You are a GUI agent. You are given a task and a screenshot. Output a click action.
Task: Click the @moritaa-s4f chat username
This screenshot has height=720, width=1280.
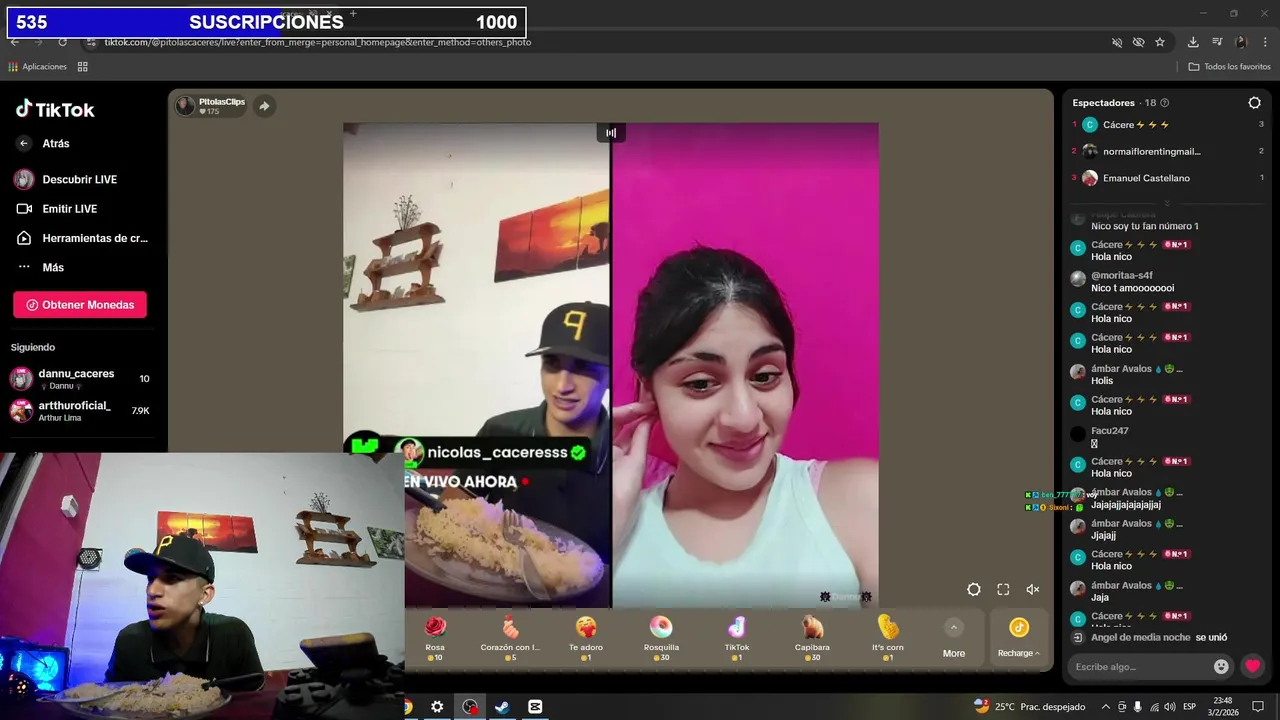point(1122,275)
